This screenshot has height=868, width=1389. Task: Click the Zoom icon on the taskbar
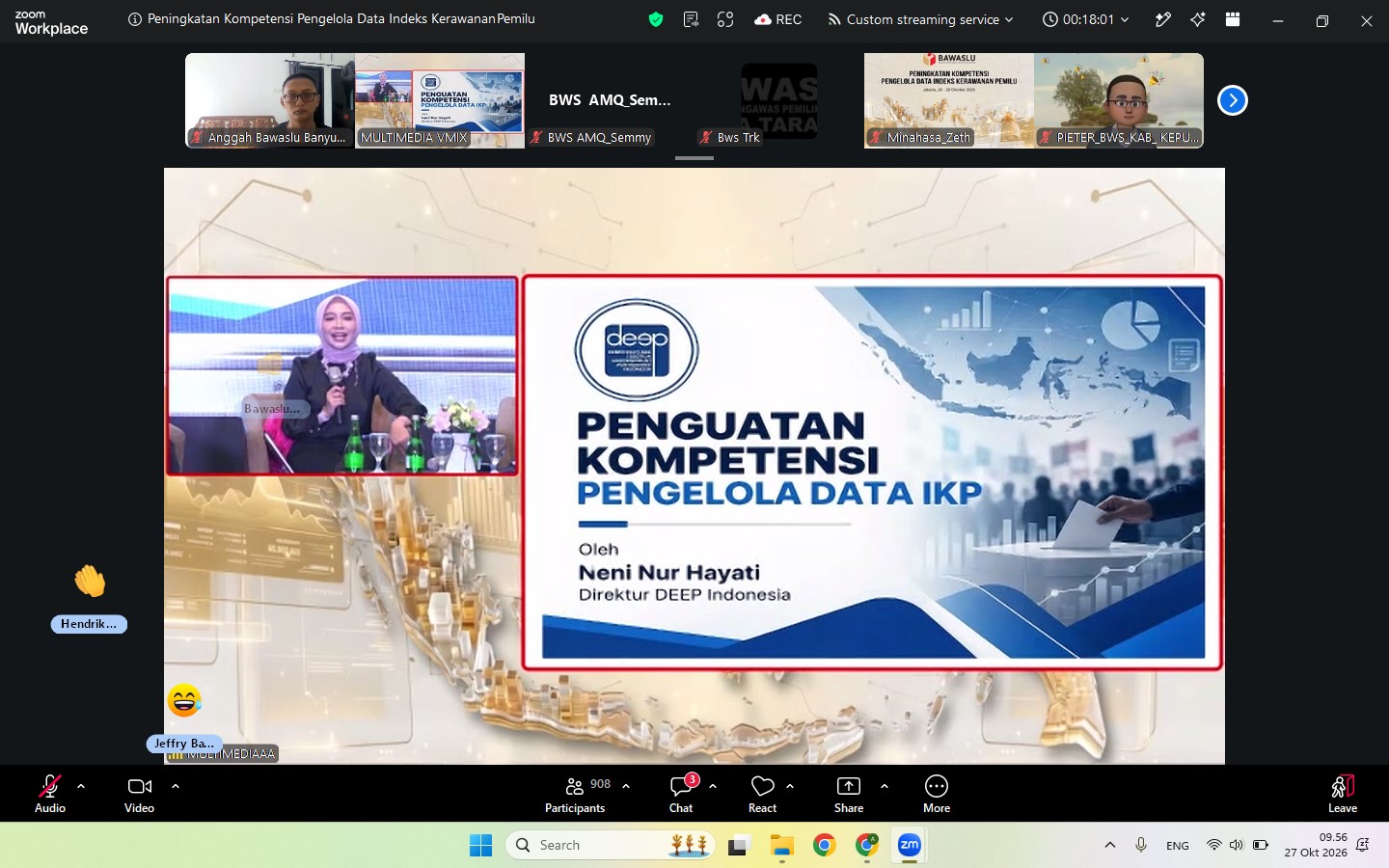910,846
